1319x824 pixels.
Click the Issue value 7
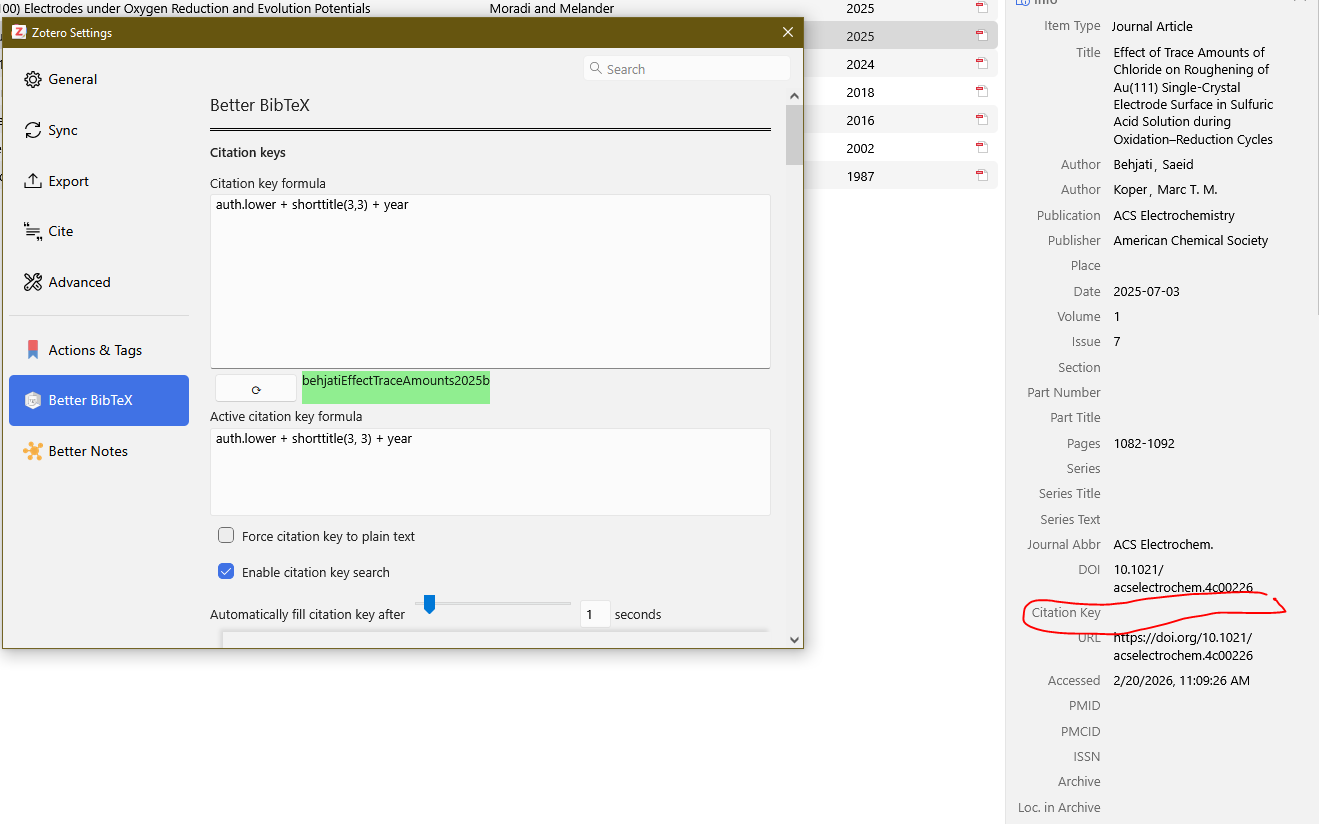point(1117,341)
